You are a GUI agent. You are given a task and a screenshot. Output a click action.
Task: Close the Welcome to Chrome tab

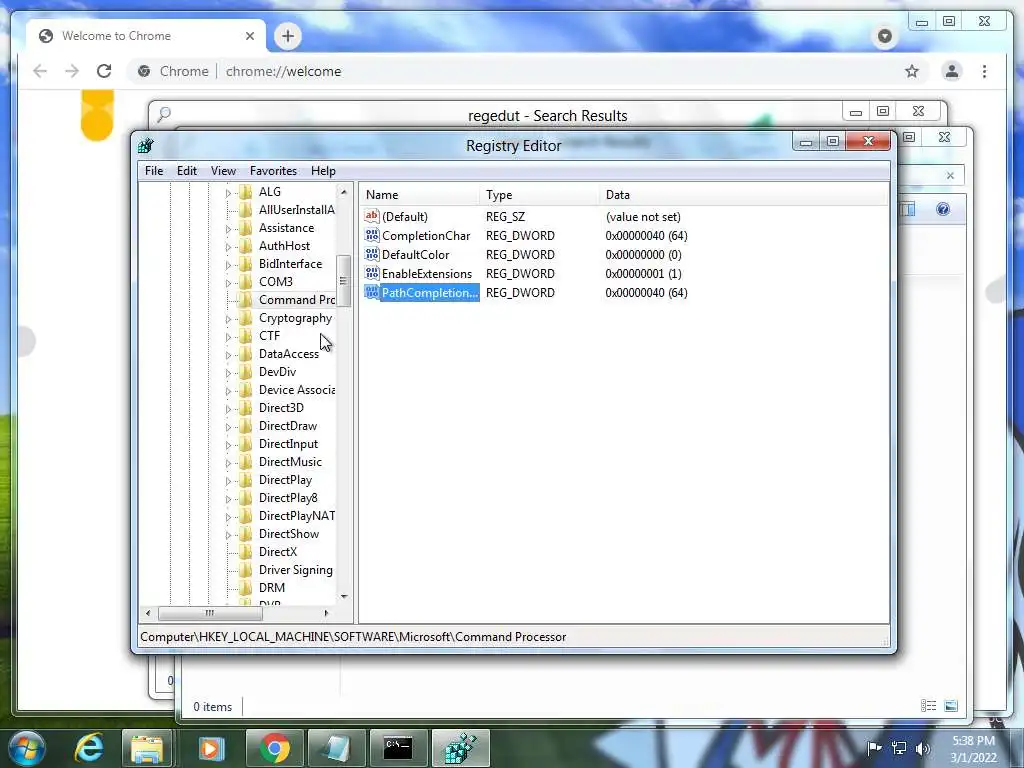coord(249,36)
